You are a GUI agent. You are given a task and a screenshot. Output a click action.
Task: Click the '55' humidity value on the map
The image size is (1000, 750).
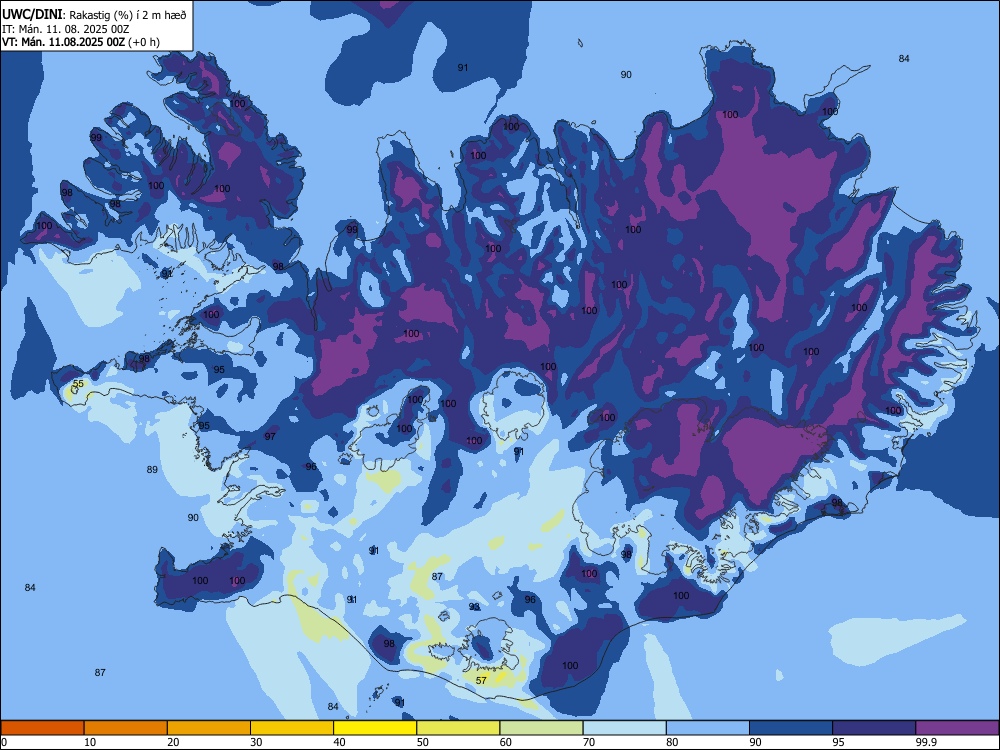point(78,384)
